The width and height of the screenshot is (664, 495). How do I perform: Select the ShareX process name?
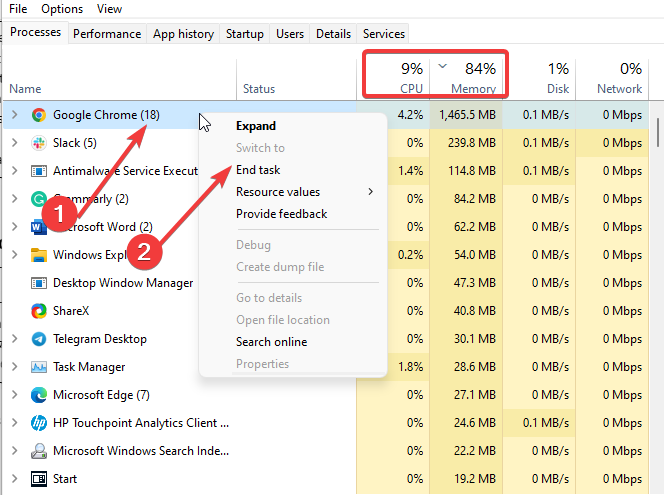[x=71, y=311]
